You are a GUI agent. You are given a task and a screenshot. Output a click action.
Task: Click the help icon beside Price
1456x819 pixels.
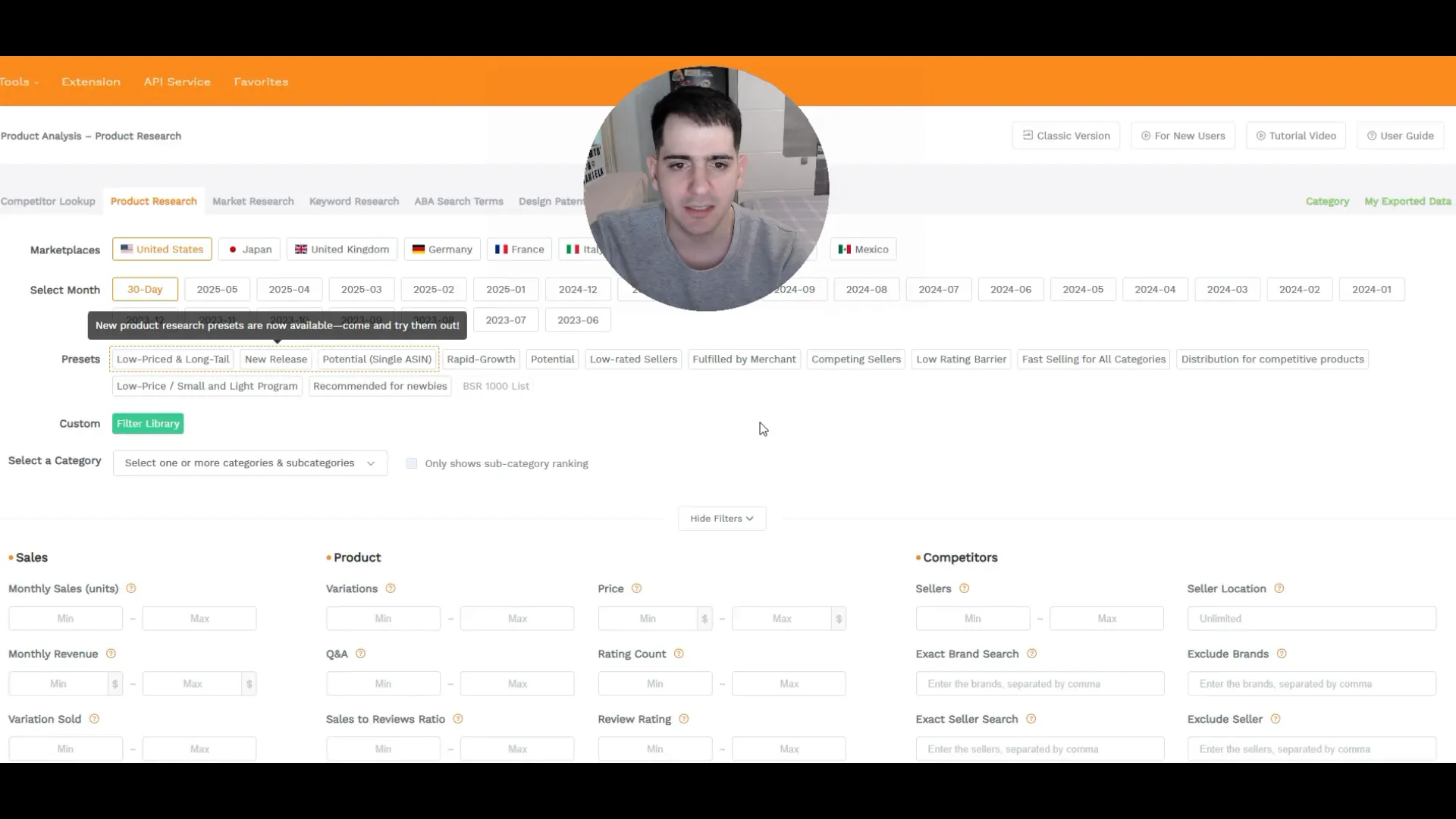pyautogui.click(x=637, y=588)
